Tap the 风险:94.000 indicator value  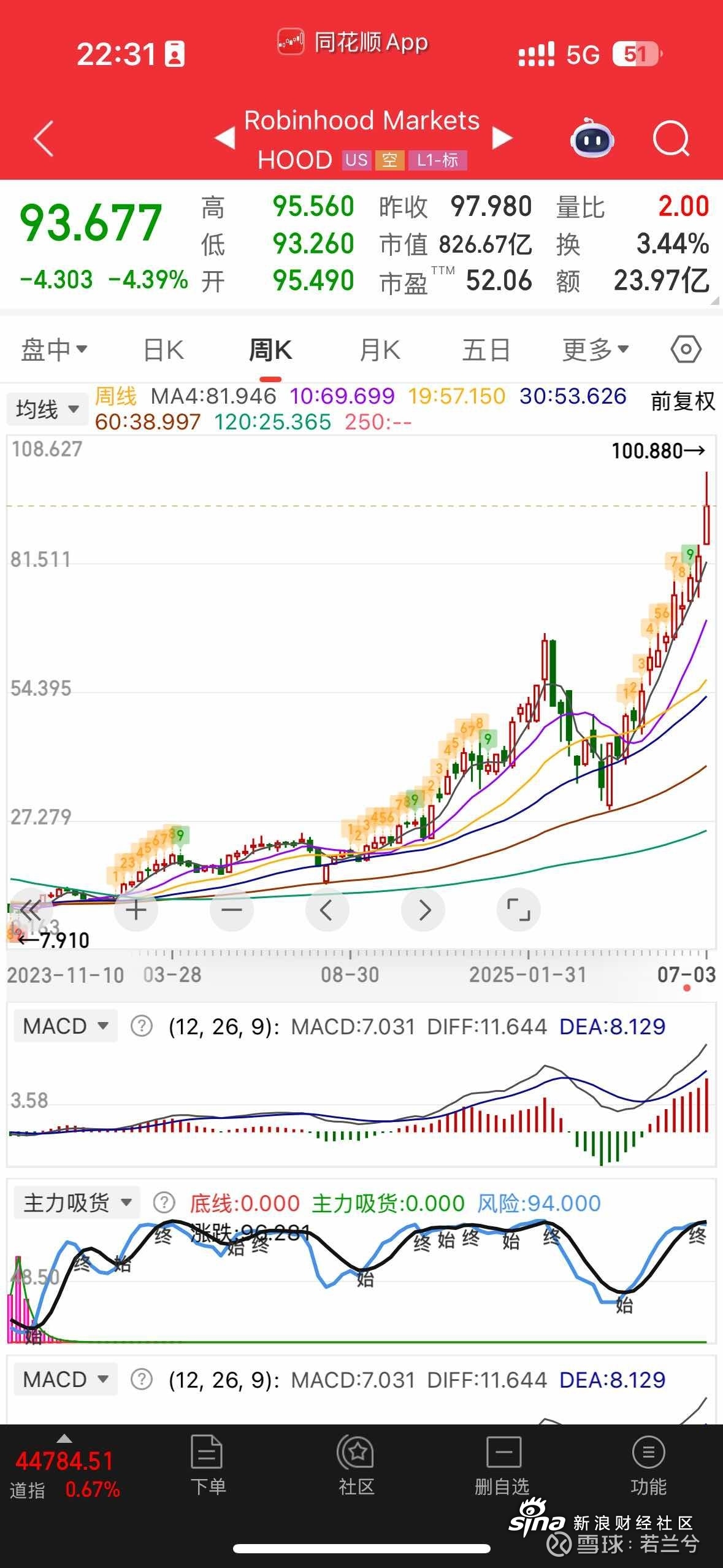(539, 1203)
